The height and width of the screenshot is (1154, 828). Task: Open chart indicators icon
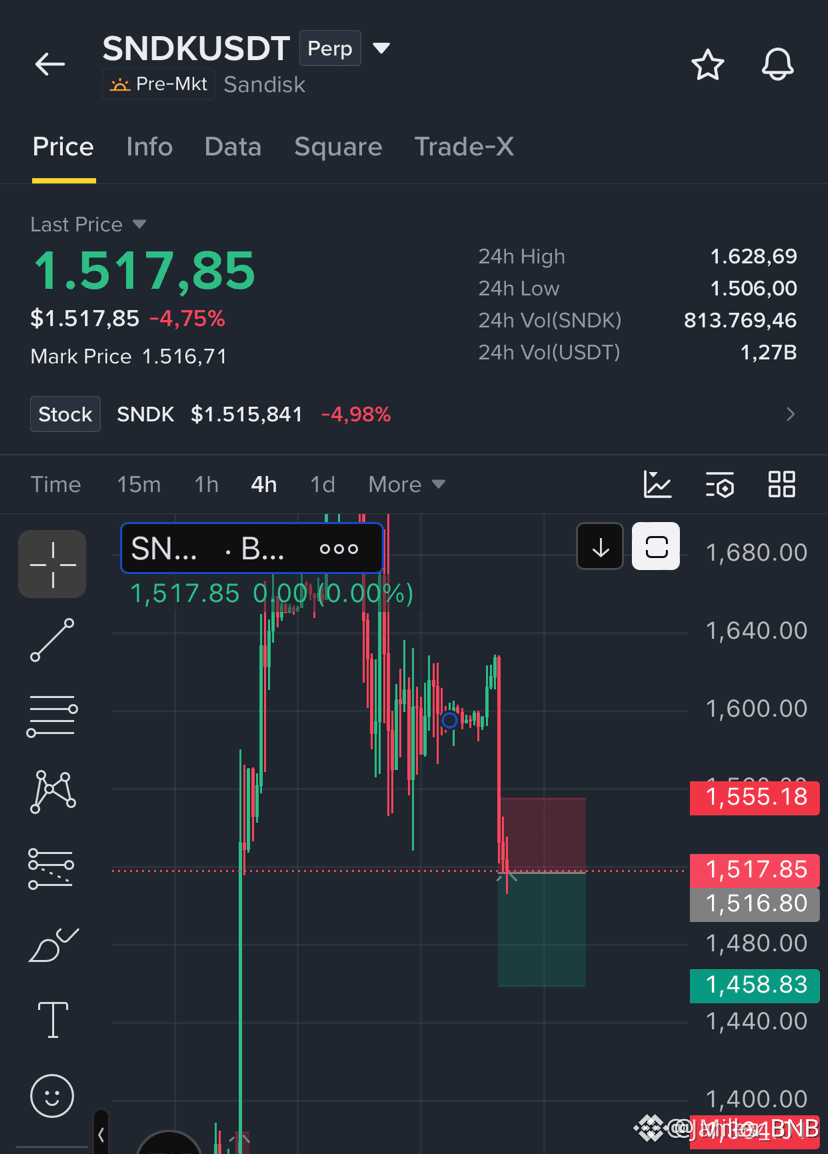657,484
